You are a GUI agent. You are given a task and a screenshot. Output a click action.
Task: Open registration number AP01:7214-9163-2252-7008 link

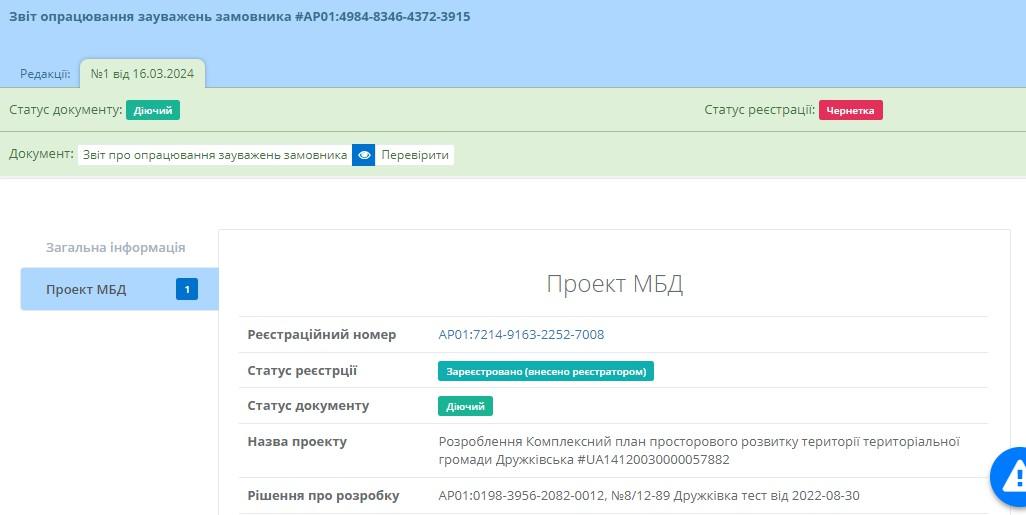click(521, 334)
